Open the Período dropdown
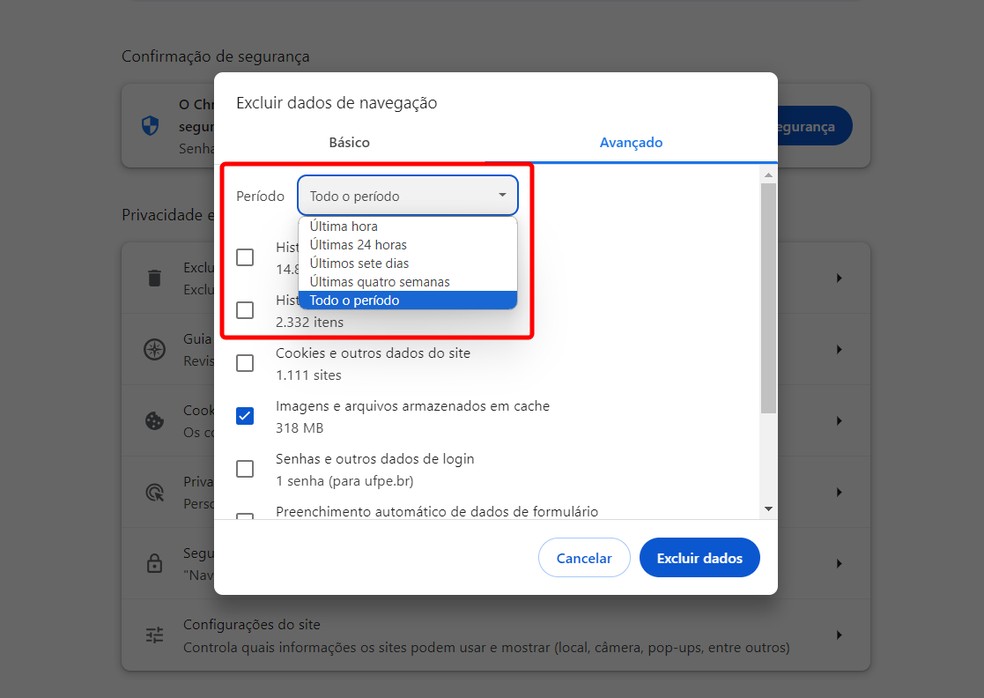984x698 pixels. 406,195
